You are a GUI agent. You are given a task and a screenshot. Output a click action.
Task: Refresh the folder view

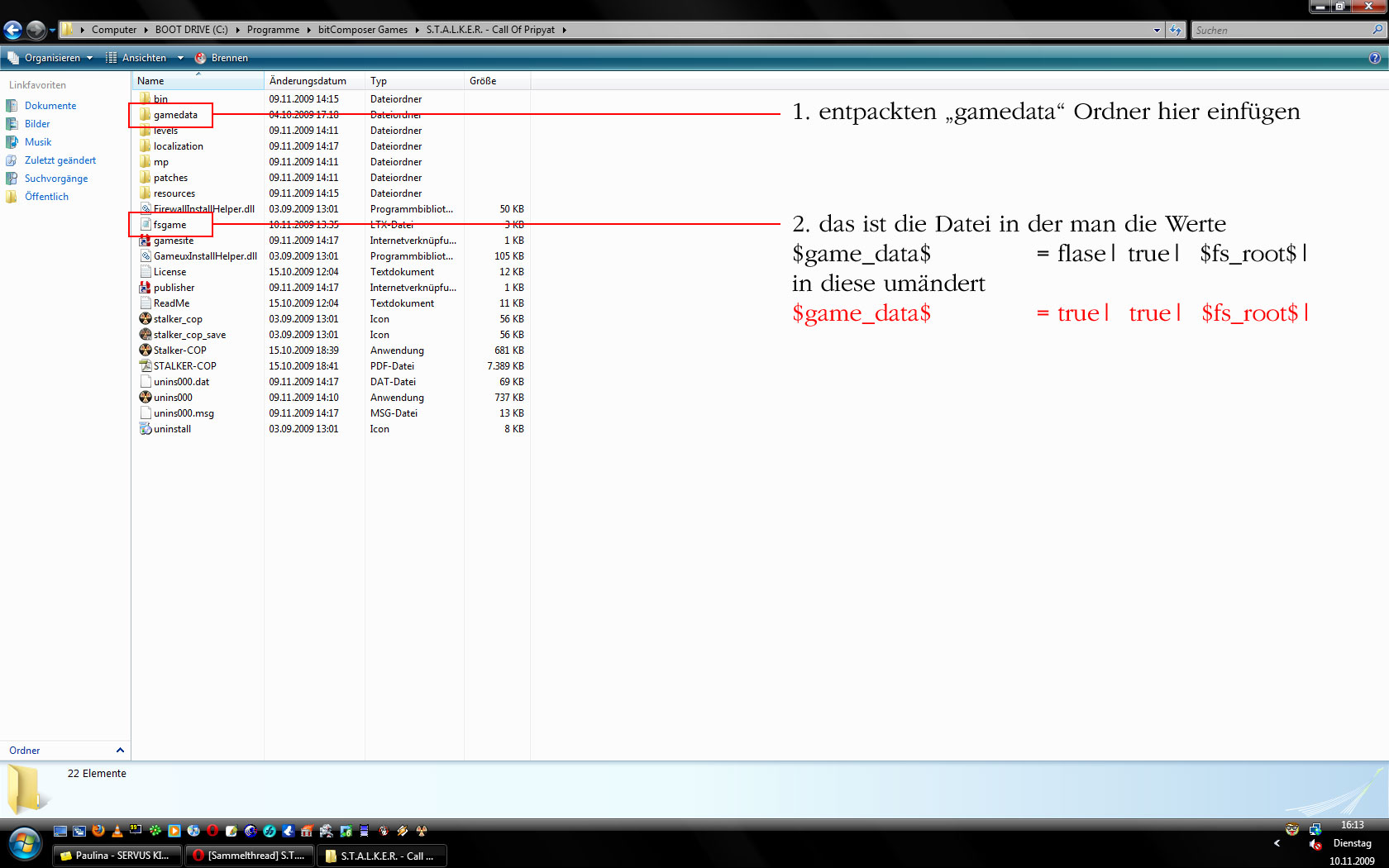pyautogui.click(x=1176, y=30)
